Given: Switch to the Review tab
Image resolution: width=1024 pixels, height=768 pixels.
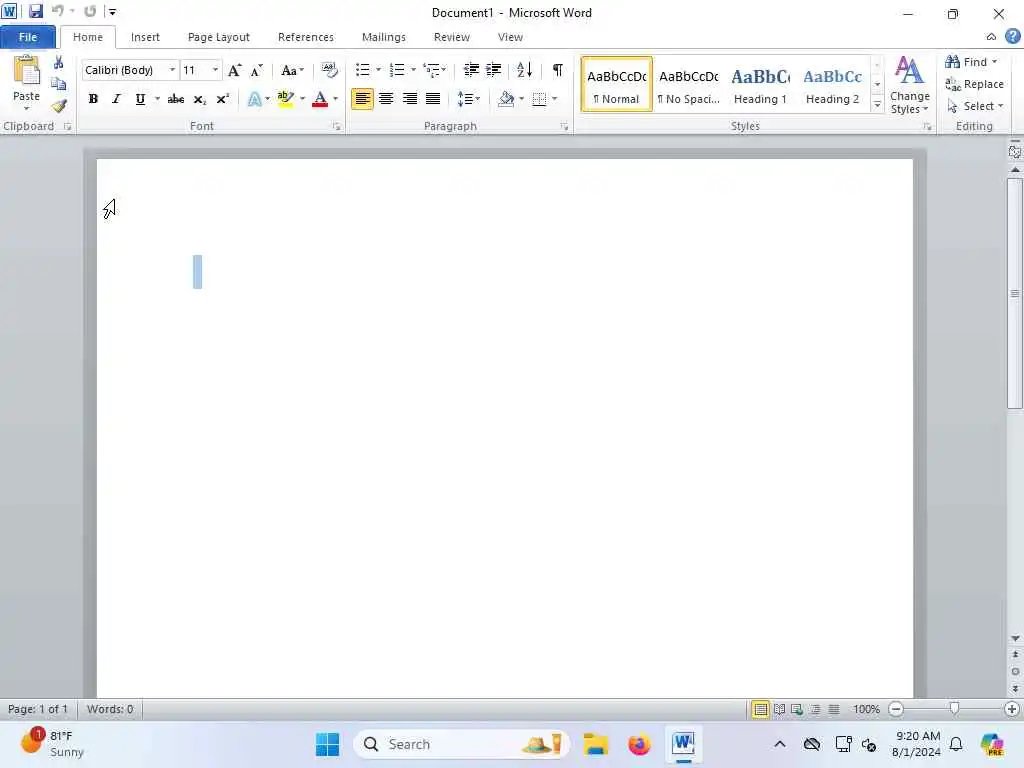Looking at the screenshot, I should pyautogui.click(x=452, y=37).
